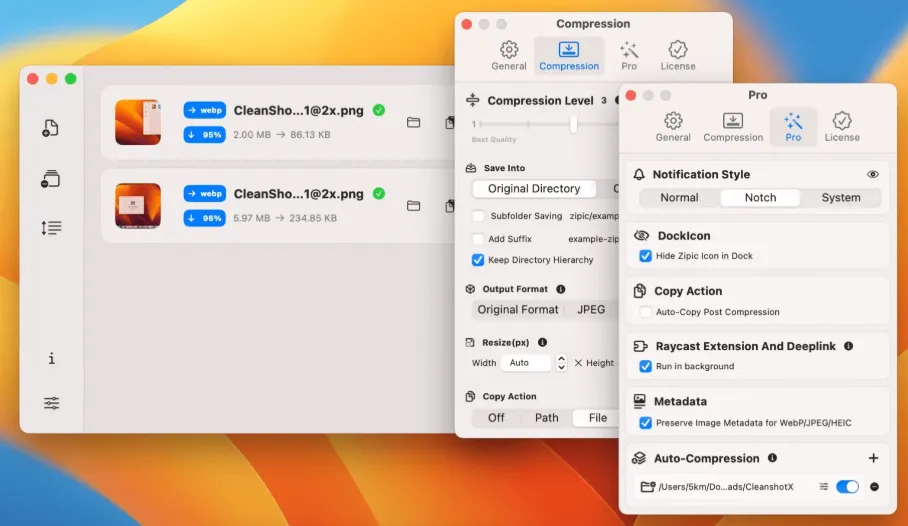The image size is (908, 526).
Task: Switch to General tab in Pro window
Action: [673, 127]
